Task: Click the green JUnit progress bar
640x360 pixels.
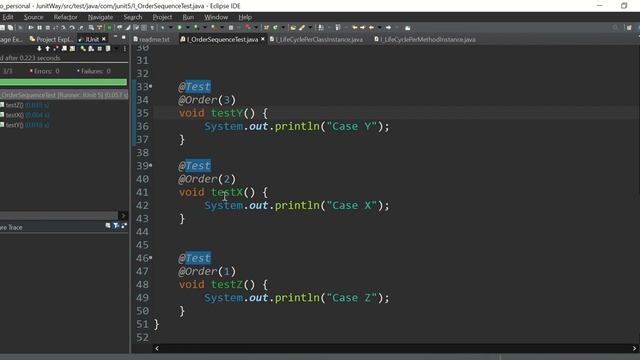Action: click(x=63, y=82)
